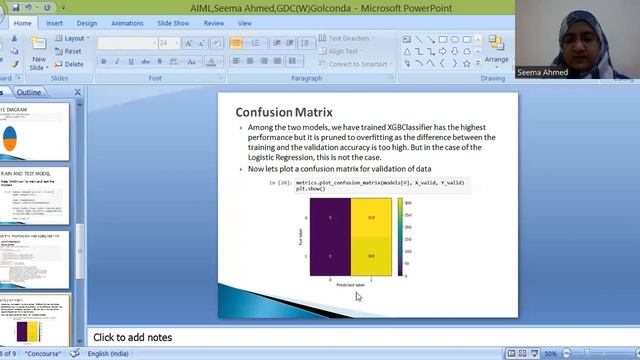Switch to the Home ribbon tab
Screen dimensions: 640x360
click(22, 23)
